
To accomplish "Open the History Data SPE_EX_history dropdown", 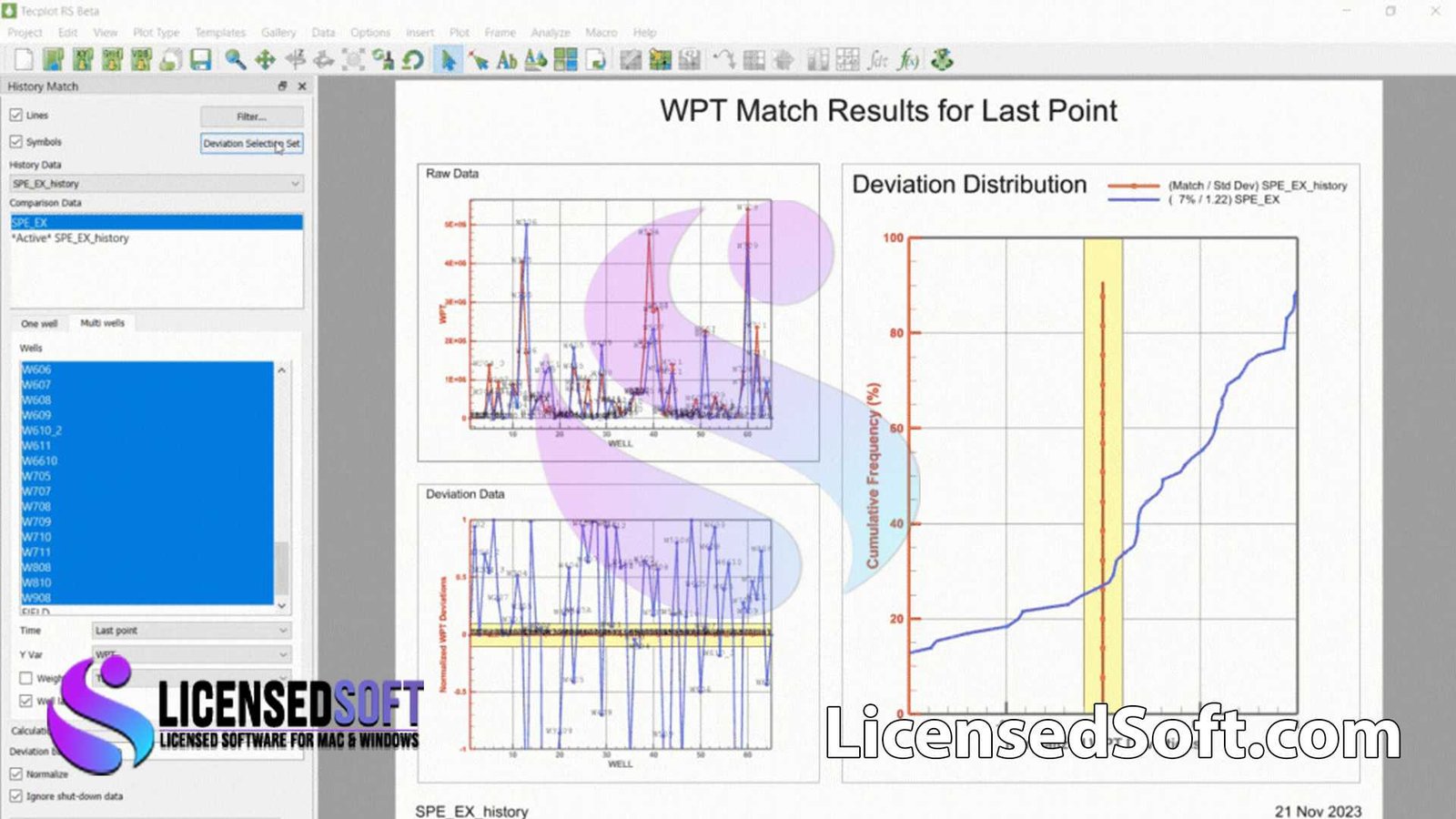I will pos(157,184).
